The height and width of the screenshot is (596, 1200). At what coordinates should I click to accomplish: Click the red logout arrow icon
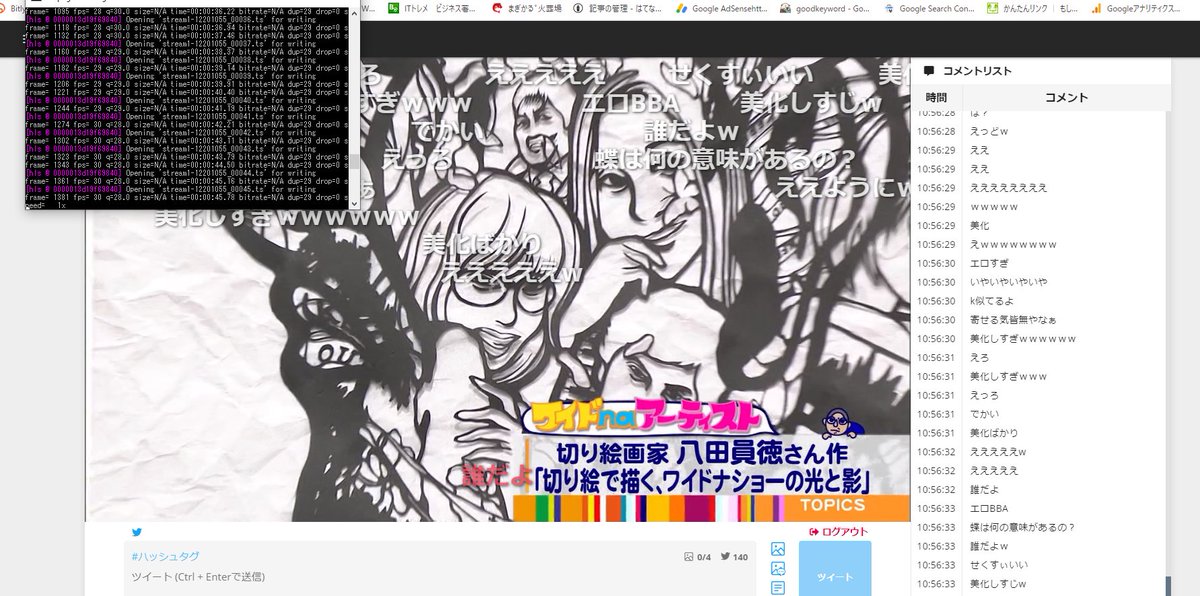(x=814, y=531)
